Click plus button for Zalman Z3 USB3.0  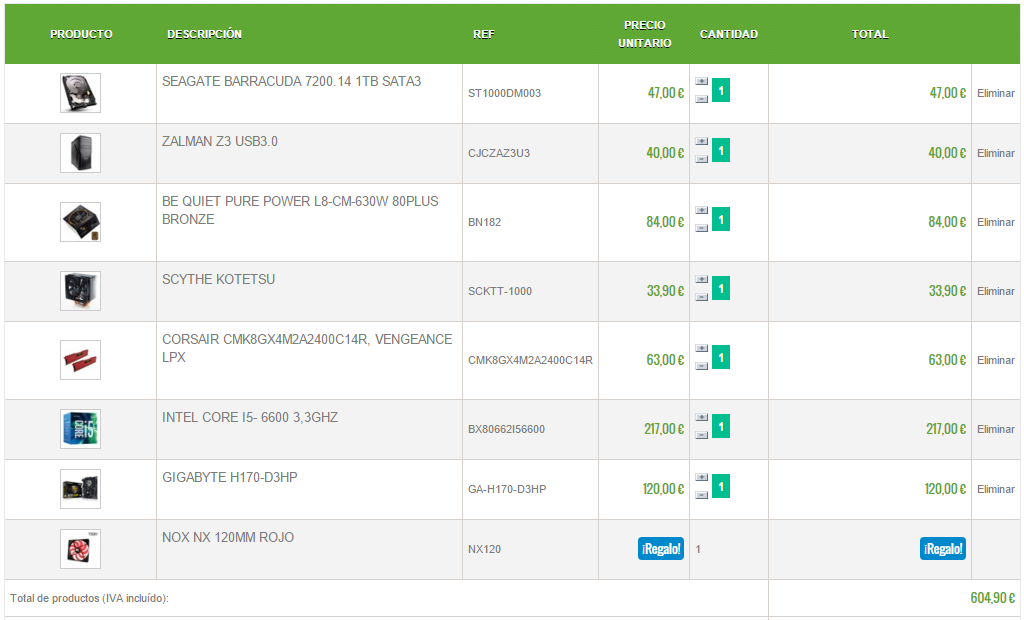(701, 142)
